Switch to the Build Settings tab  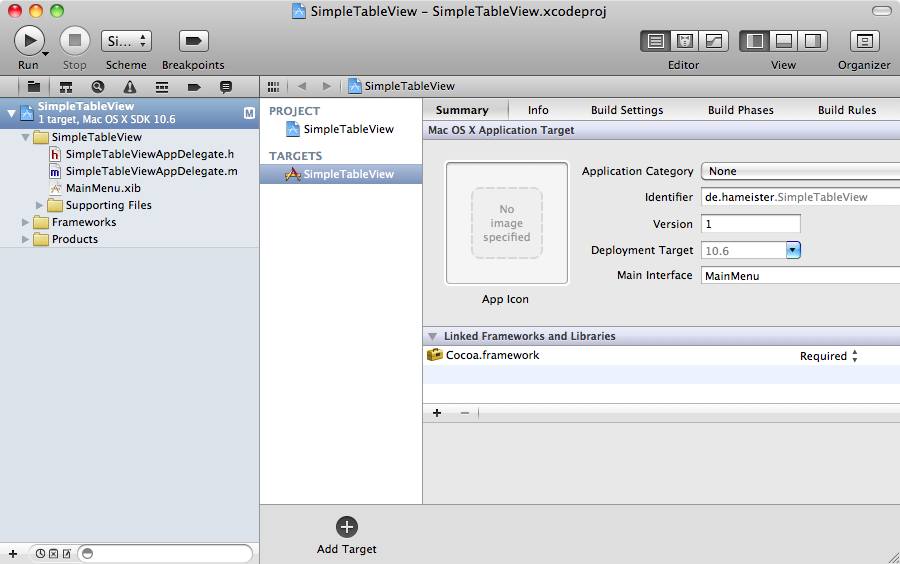(626, 110)
